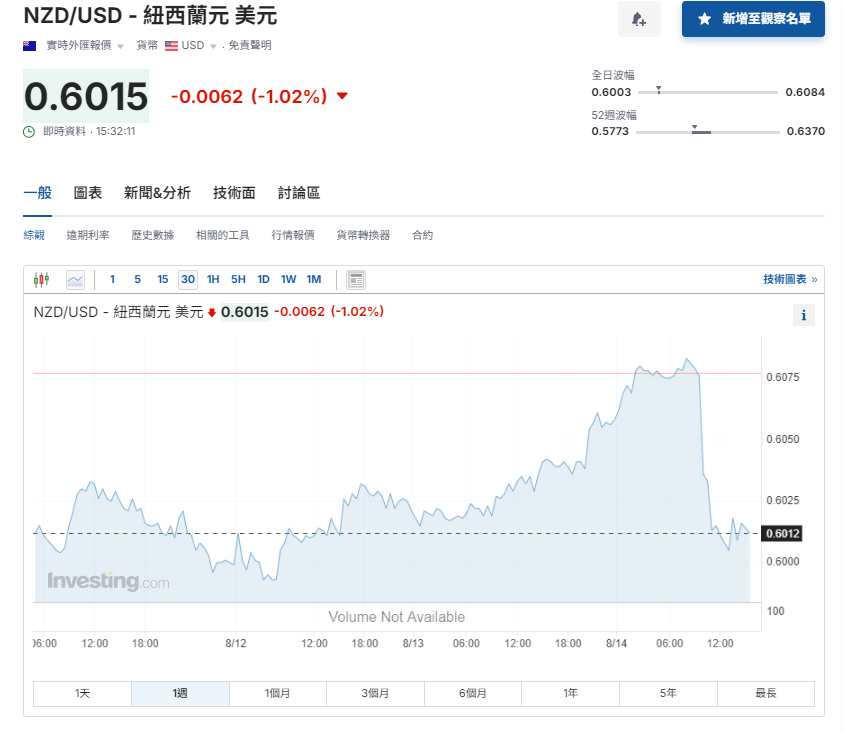Image resolution: width=844 pixels, height=734 pixels.
Task: Click the 52週波幅 range slider marker
Action: (x=695, y=128)
